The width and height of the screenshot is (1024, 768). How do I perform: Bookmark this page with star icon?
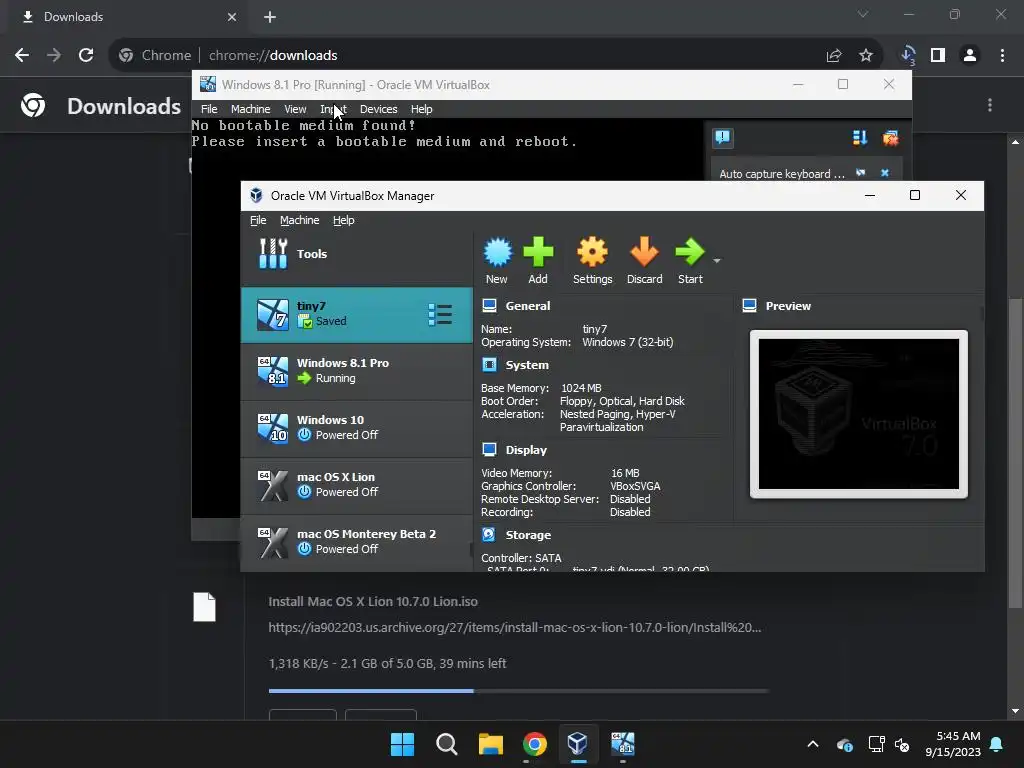pos(866,56)
